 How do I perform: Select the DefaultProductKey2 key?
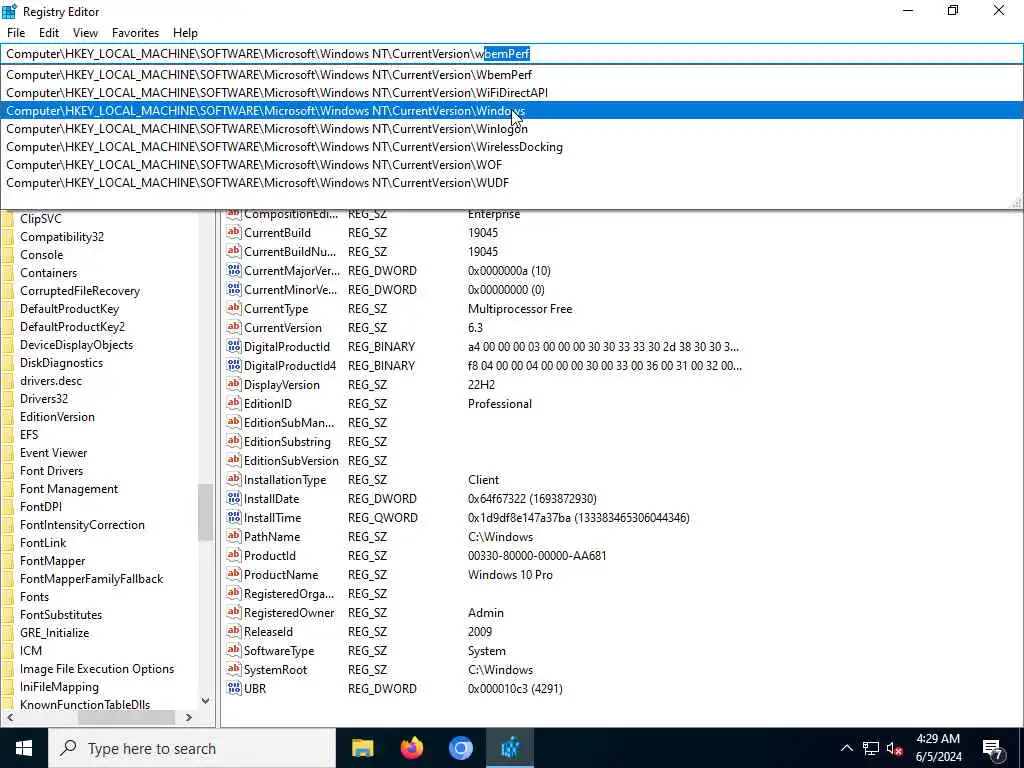point(72,327)
